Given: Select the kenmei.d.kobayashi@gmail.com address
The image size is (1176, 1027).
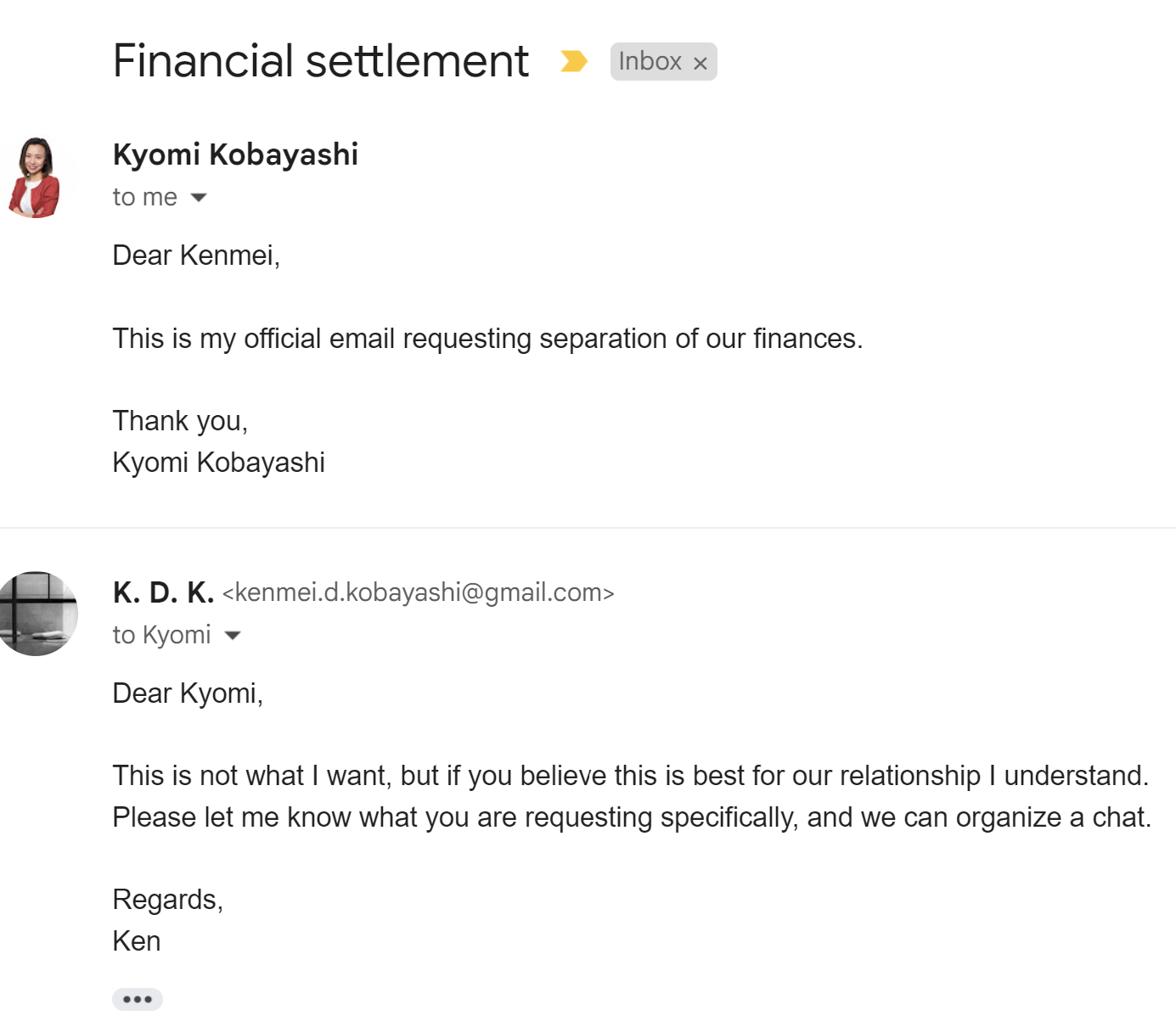Looking at the screenshot, I should click(x=418, y=592).
